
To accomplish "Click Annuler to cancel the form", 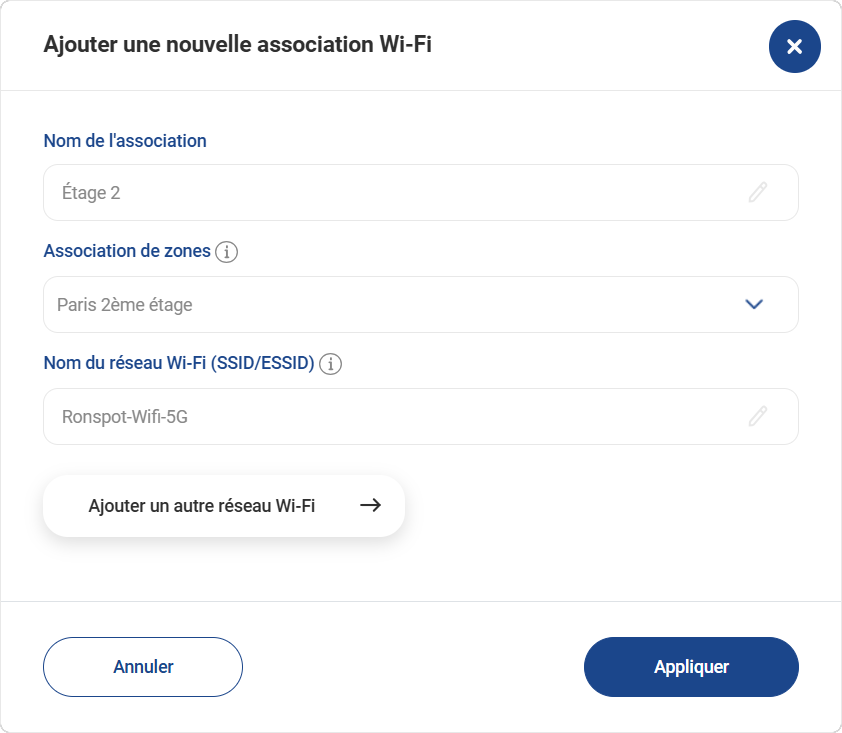I will click(142, 666).
